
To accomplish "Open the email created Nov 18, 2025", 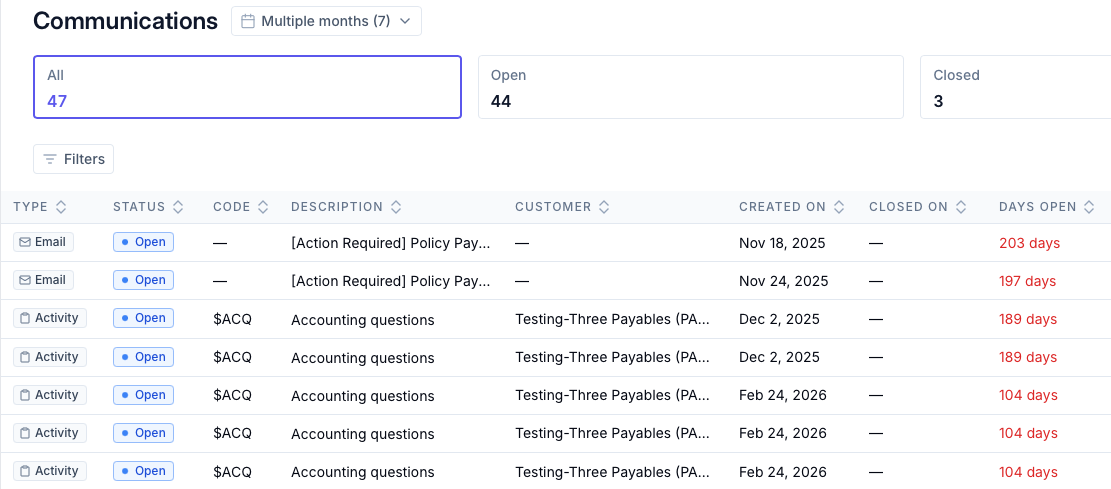I will pyautogui.click(x=556, y=243).
